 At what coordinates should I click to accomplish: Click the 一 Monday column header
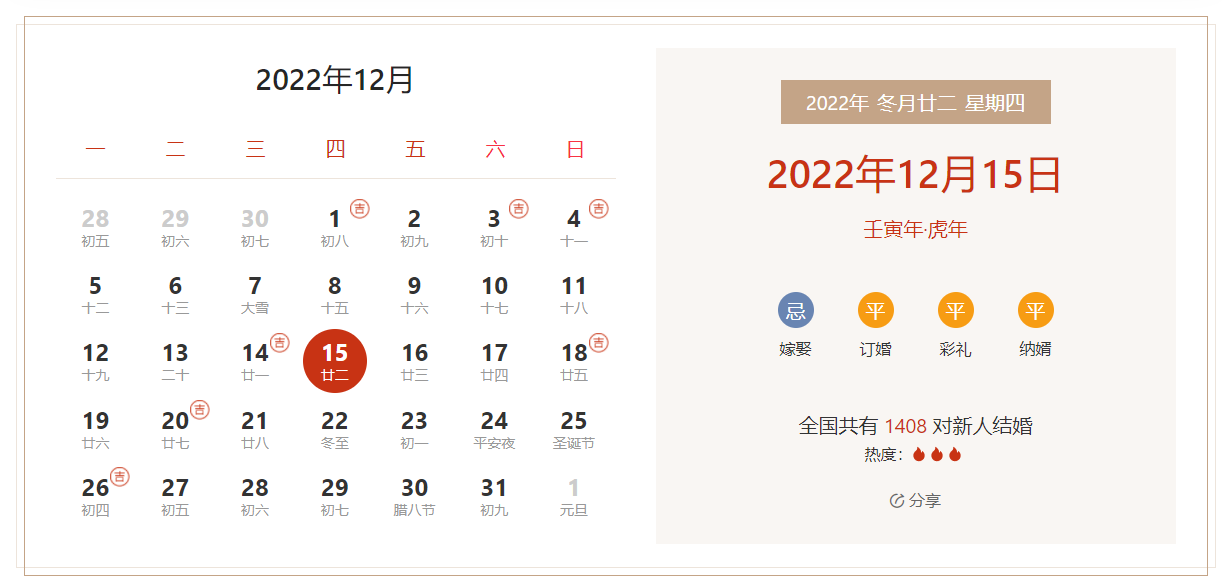(x=96, y=150)
